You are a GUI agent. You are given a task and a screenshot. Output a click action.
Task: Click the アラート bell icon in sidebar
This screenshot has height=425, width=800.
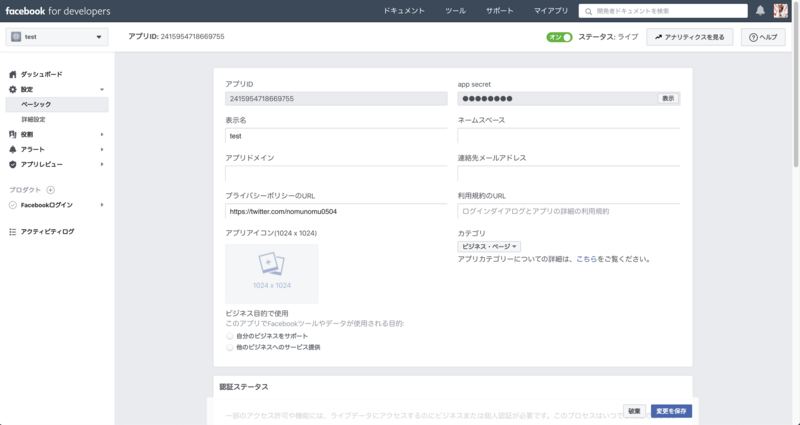click(x=13, y=149)
